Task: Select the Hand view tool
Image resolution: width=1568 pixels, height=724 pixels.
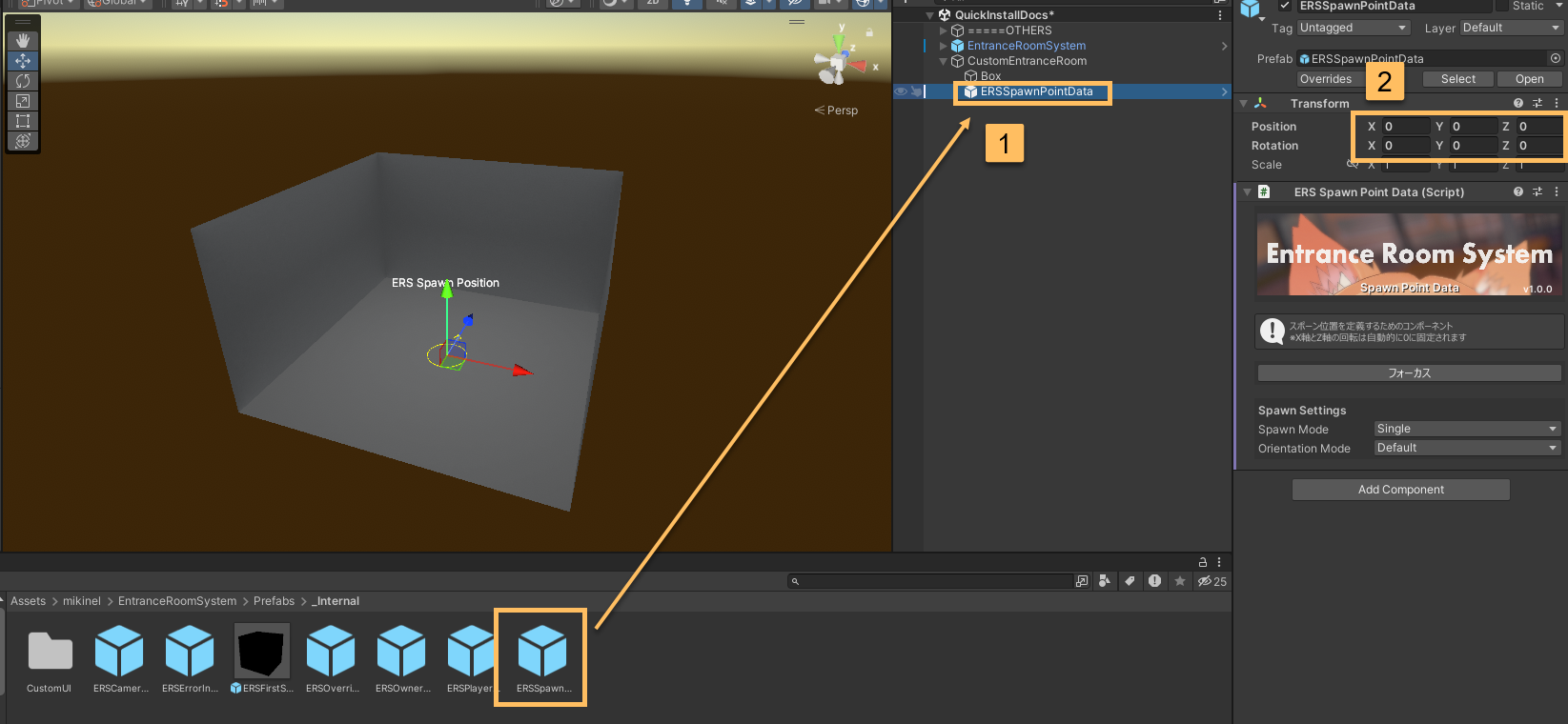Action: pos(23,41)
